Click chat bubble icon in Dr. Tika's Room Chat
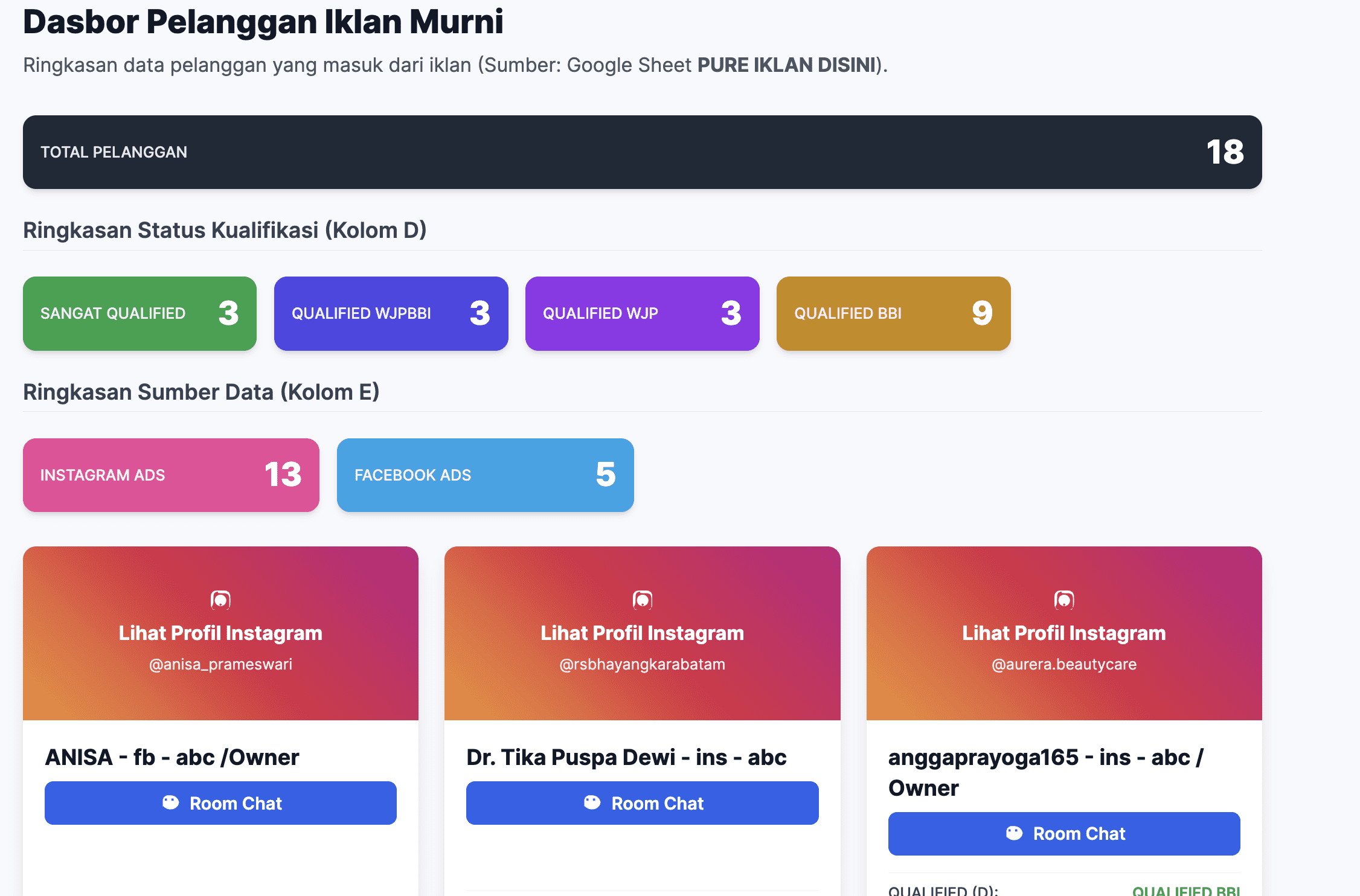The width and height of the screenshot is (1360, 896). coord(592,802)
